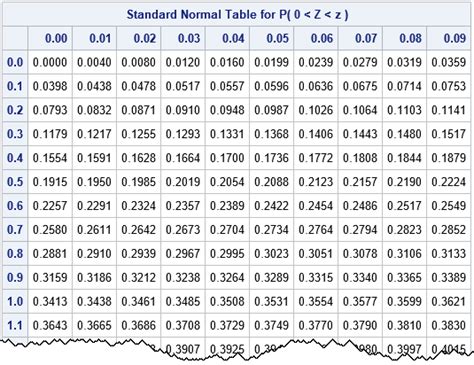Select the column header 0.05
Viewport: 474px width, 365px height.
click(x=272, y=38)
